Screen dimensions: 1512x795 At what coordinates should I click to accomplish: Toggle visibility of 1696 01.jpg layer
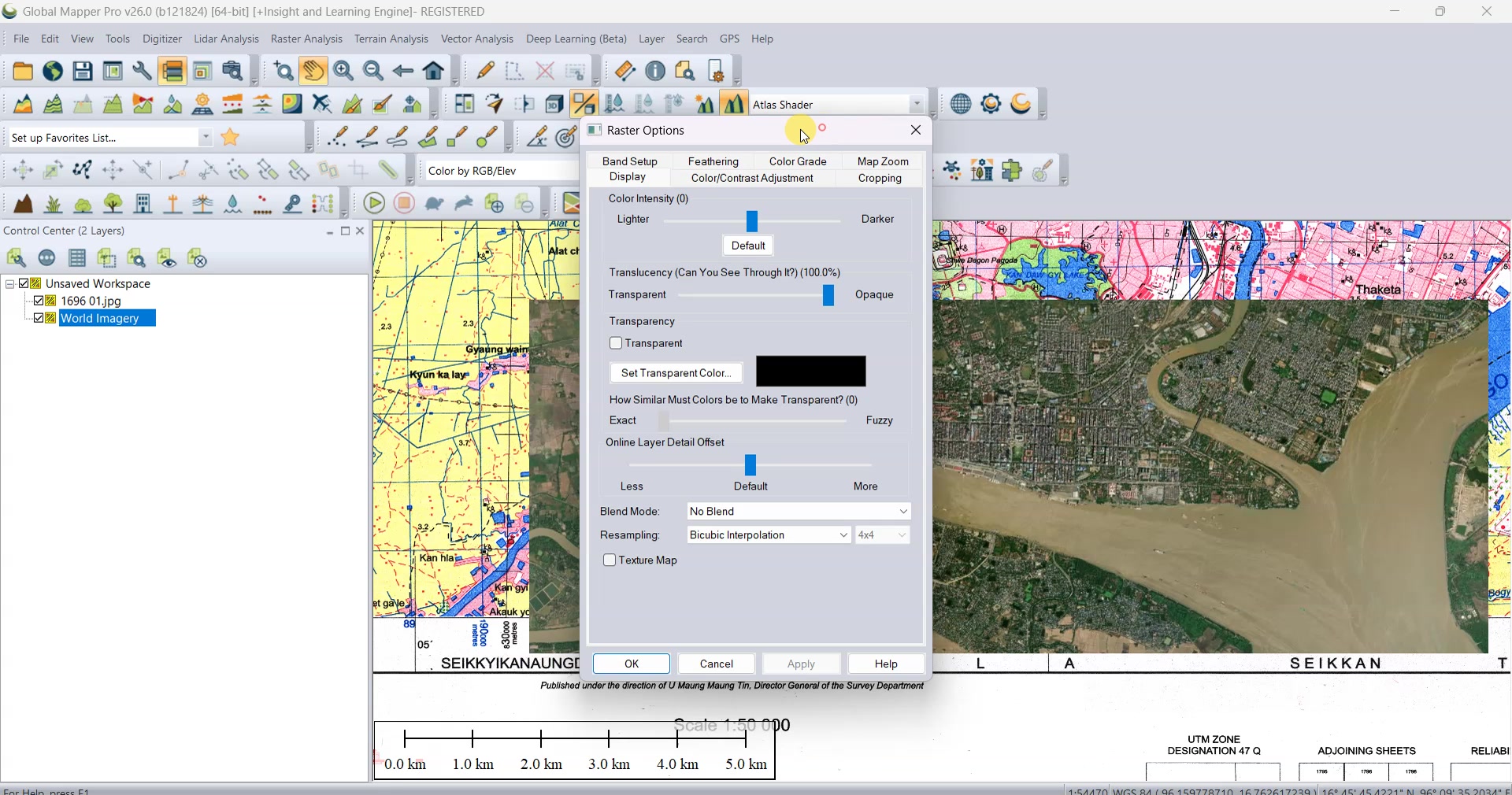[38, 301]
